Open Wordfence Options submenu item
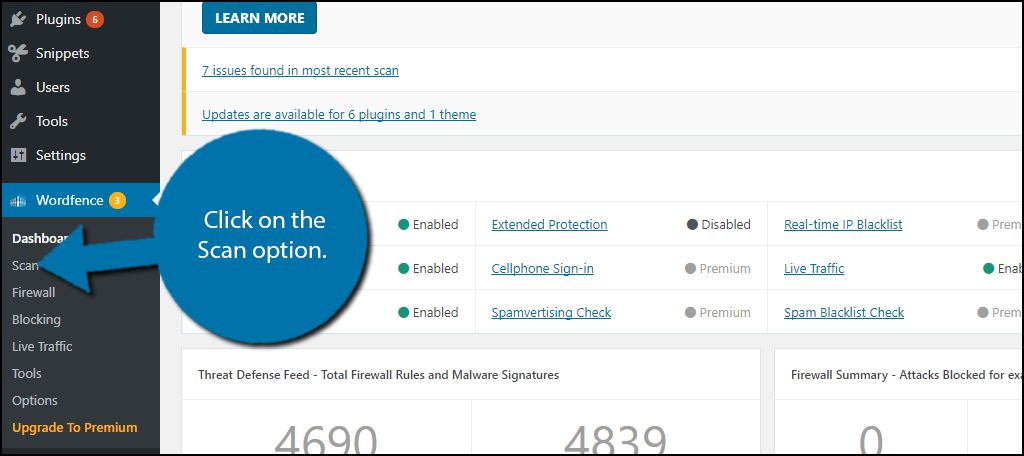The width and height of the screenshot is (1024, 456). (35, 400)
